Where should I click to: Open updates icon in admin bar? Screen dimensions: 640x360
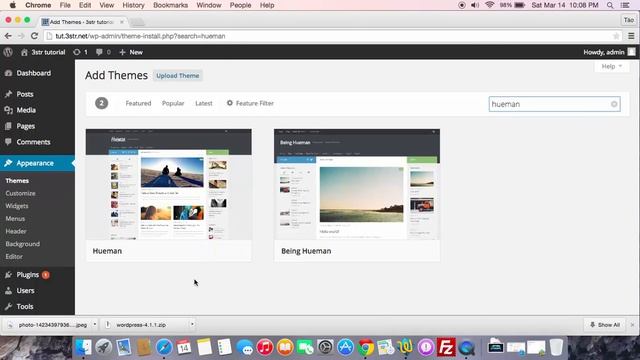pos(80,52)
